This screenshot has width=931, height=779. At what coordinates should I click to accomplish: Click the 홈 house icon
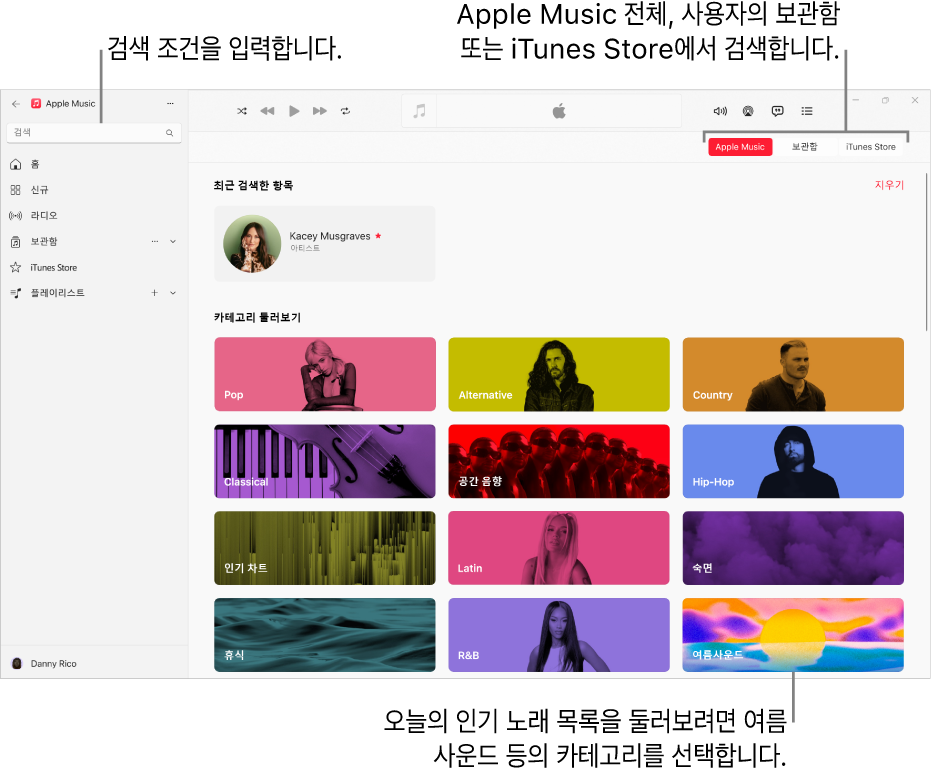click(16, 164)
